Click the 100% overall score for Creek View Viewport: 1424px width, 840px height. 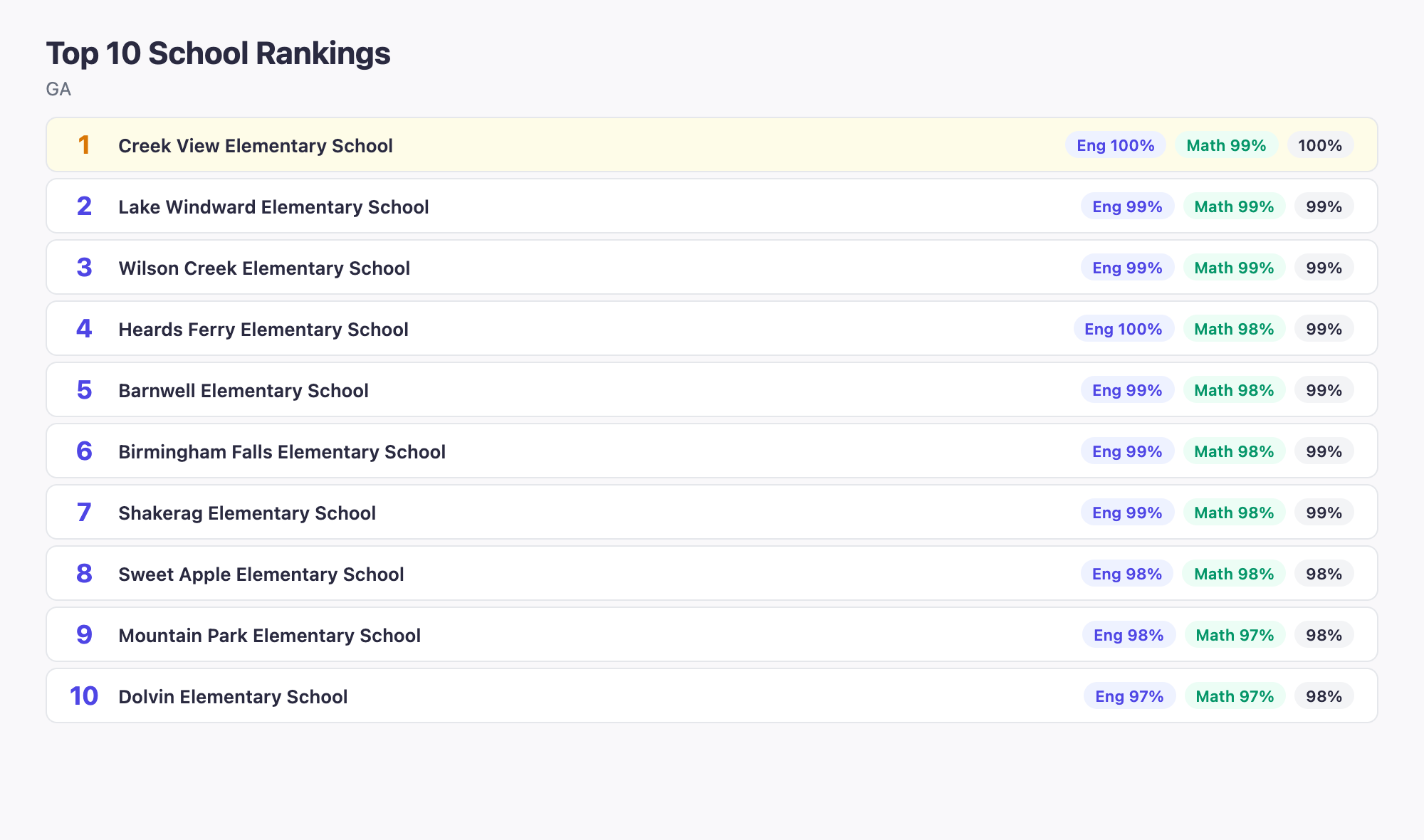pyautogui.click(x=1320, y=145)
